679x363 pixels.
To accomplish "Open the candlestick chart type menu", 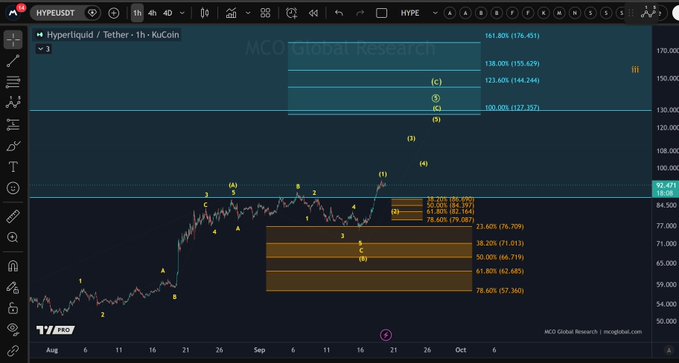I will coord(205,13).
